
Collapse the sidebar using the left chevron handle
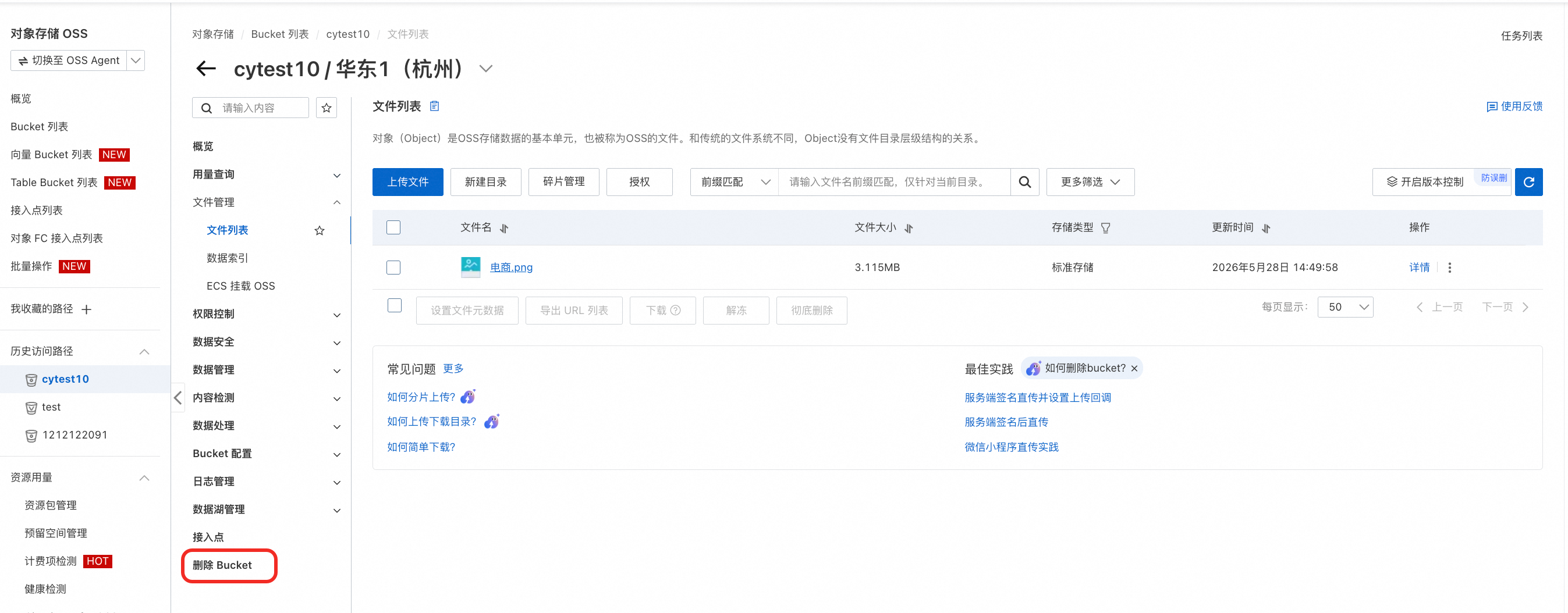click(178, 398)
